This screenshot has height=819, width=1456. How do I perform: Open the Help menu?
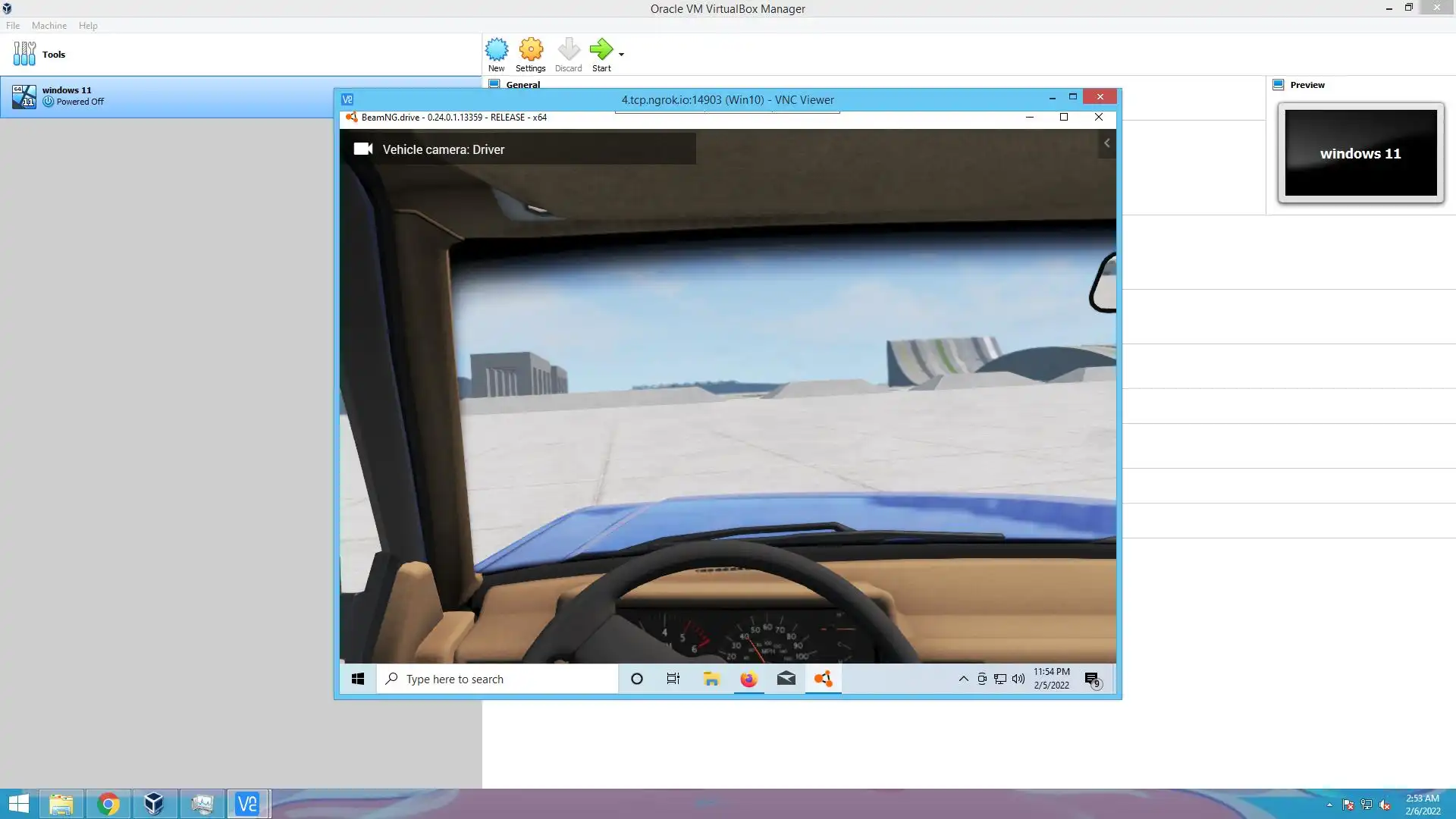click(88, 25)
